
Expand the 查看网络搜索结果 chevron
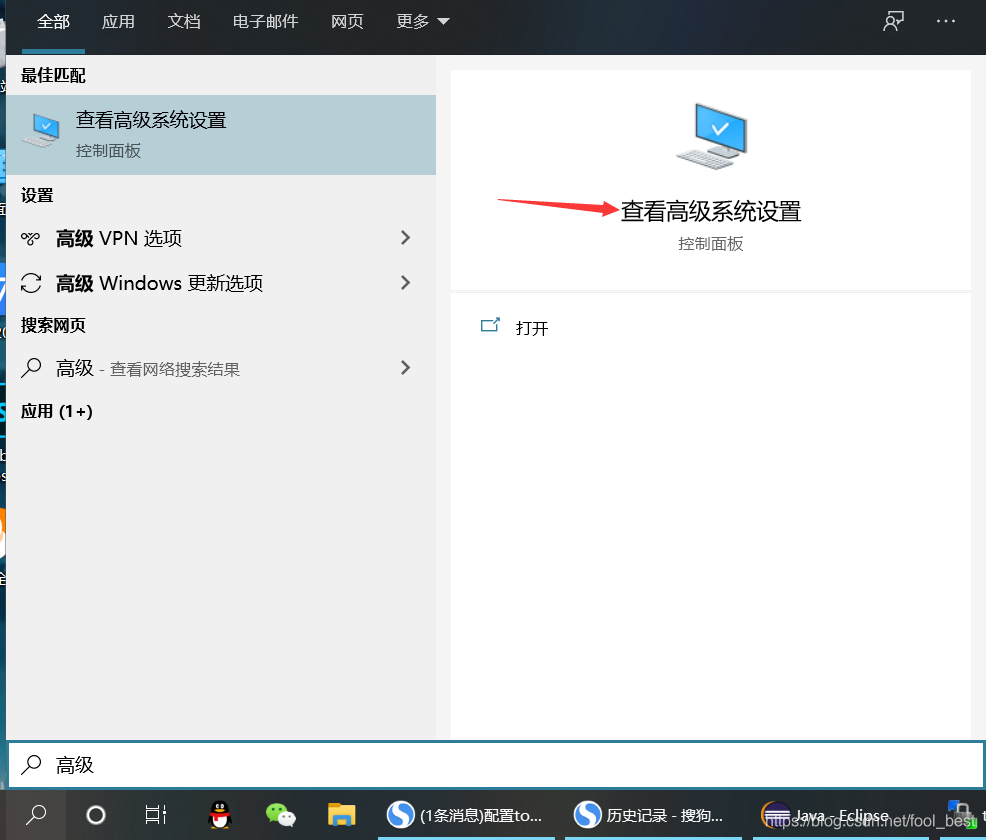pos(406,368)
